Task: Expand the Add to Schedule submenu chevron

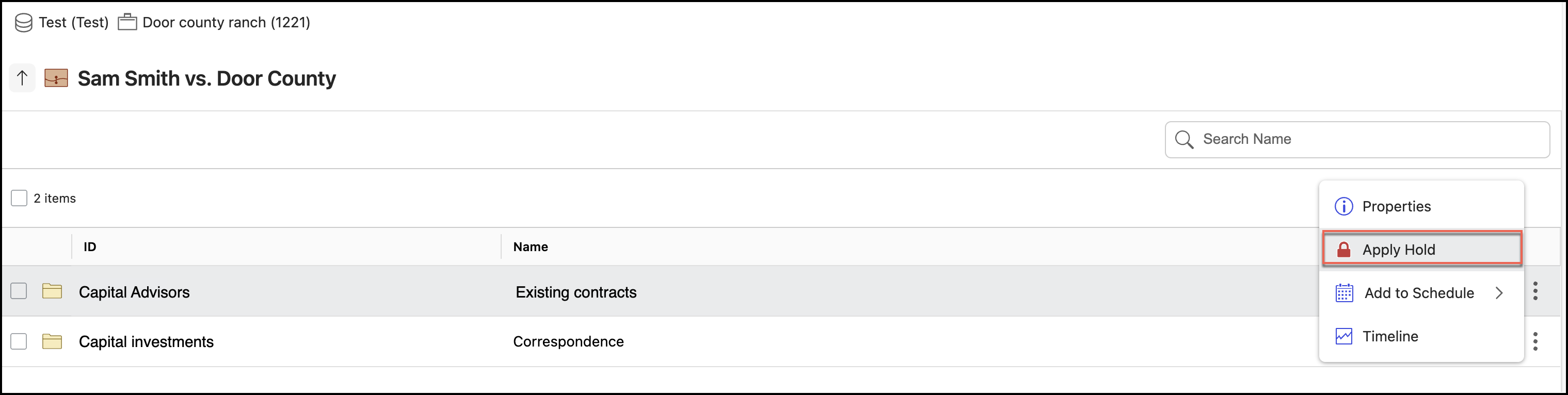Action: tap(1500, 292)
